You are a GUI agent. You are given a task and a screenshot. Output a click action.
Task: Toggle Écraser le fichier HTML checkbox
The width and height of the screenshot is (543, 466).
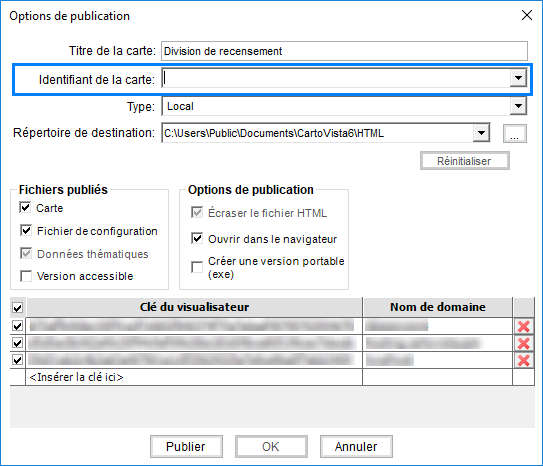pos(197,213)
